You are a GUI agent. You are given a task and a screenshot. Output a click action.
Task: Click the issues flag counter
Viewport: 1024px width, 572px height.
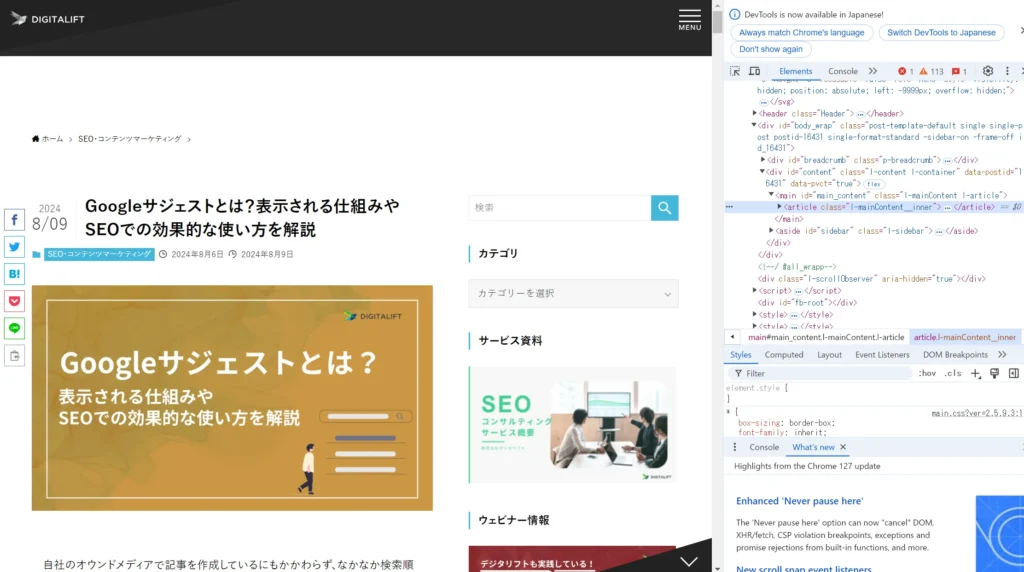click(959, 71)
